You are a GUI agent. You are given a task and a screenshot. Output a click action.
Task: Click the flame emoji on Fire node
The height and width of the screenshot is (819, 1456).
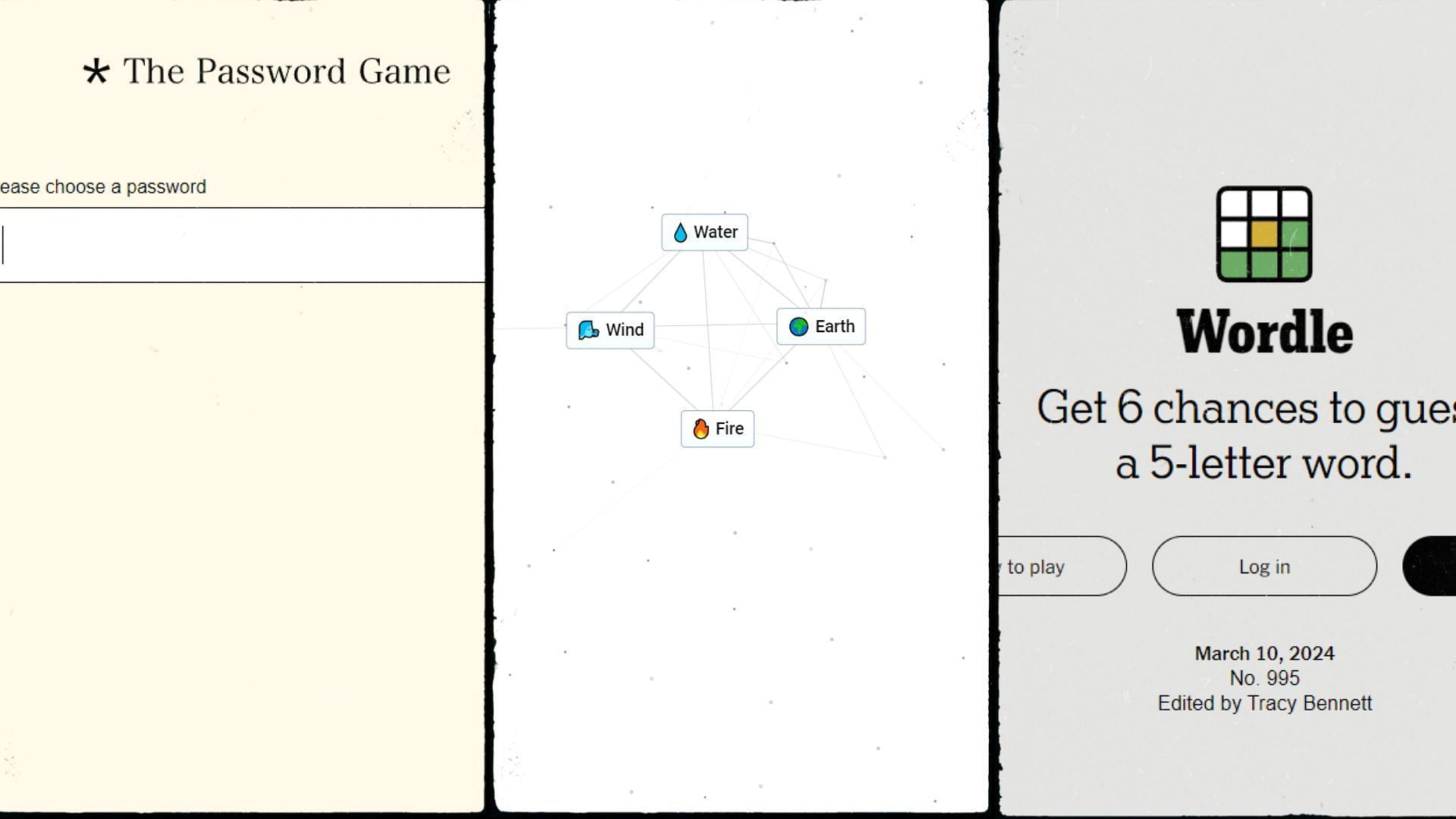coord(699,428)
